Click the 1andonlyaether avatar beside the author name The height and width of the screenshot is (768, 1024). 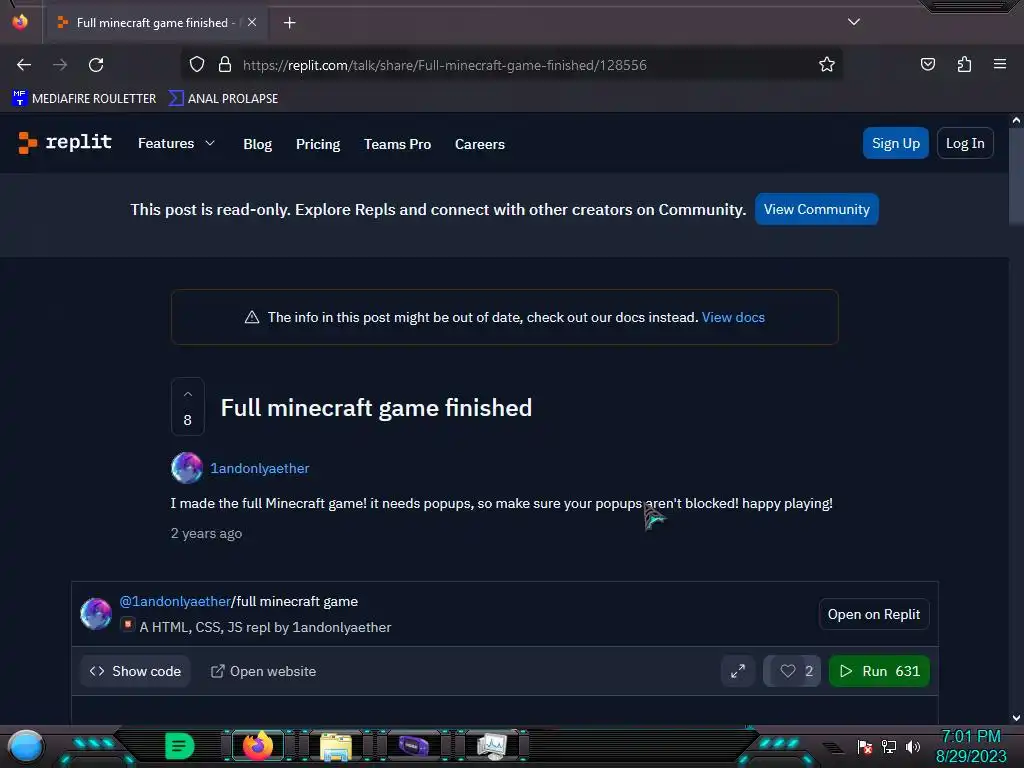[186, 468]
